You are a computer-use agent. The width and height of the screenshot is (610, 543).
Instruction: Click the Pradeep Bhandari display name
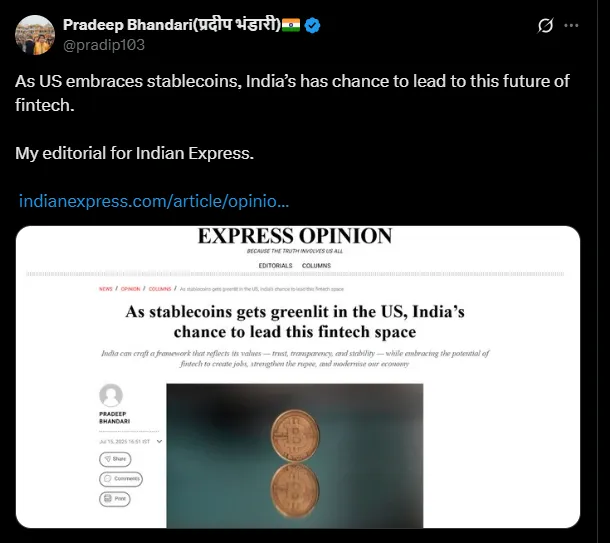point(170,25)
